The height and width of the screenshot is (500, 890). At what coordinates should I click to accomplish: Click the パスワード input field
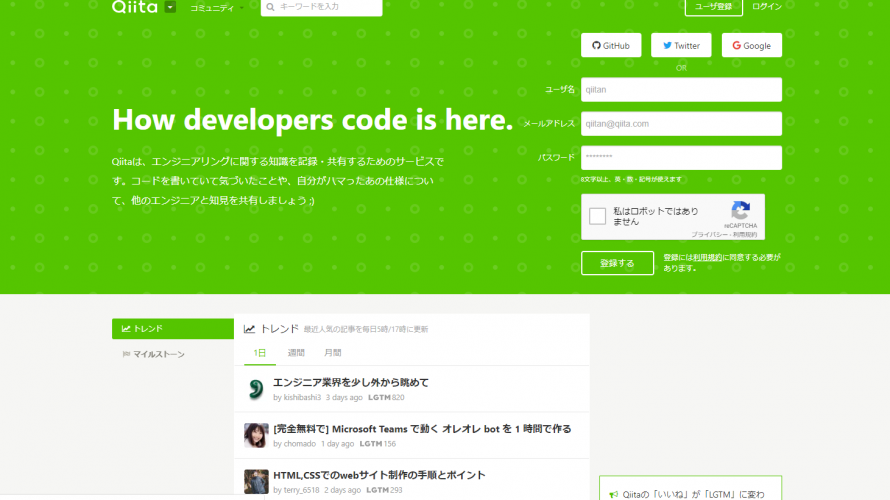coord(681,158)
